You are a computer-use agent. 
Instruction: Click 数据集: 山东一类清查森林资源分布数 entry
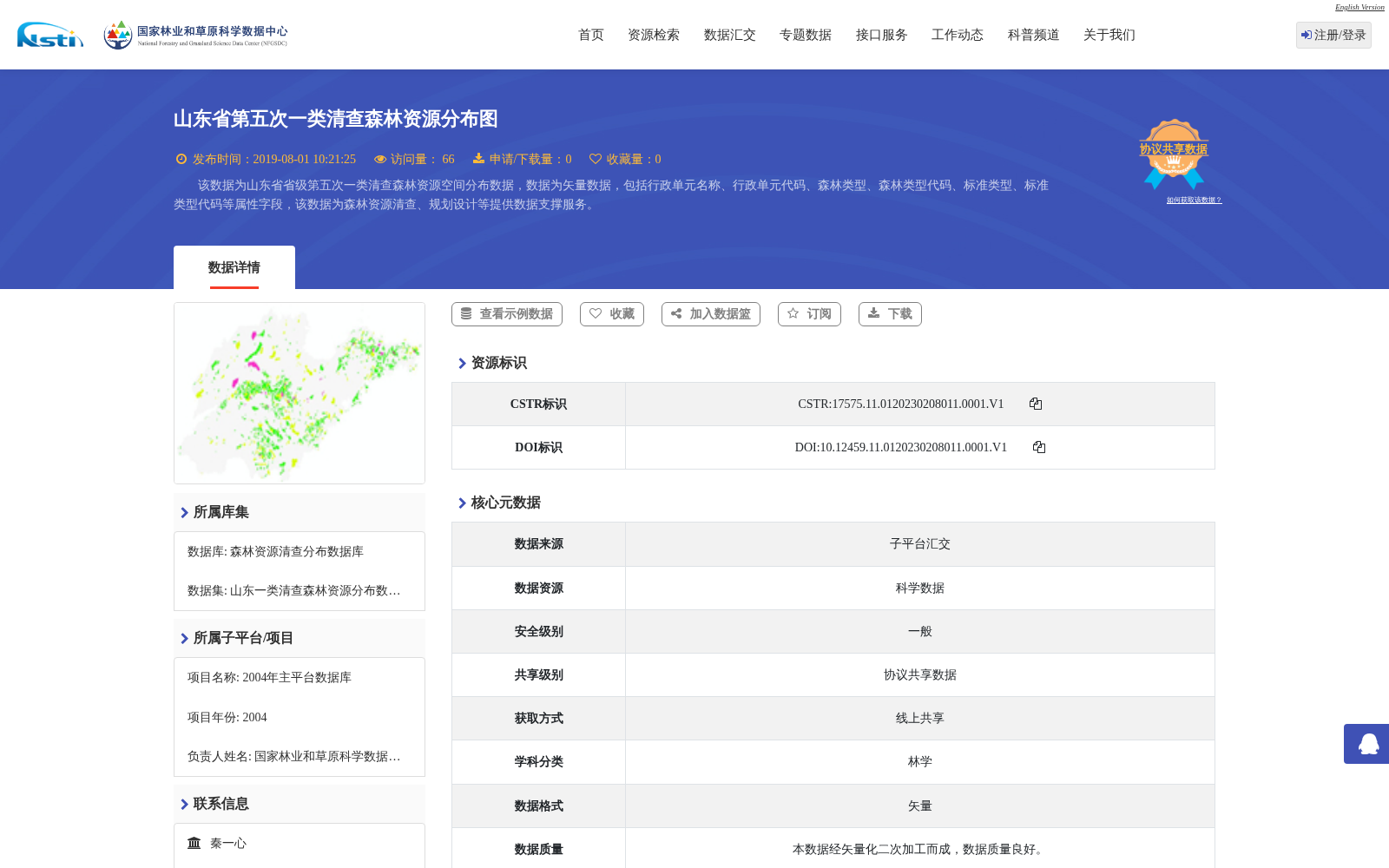(x=293, y=590)
